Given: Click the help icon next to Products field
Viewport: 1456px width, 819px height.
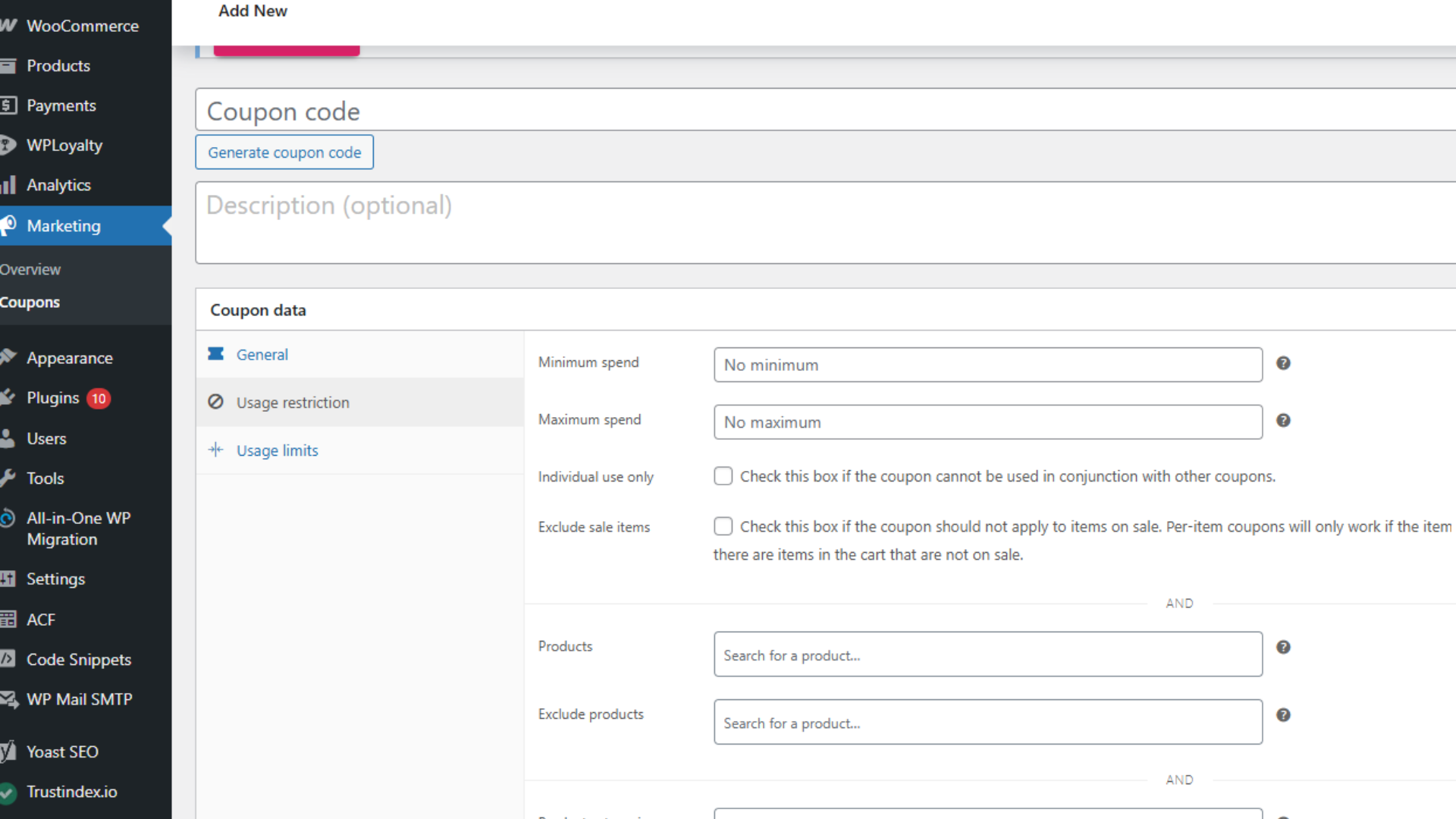Looking at the screenshot, I should [1283, 648].
